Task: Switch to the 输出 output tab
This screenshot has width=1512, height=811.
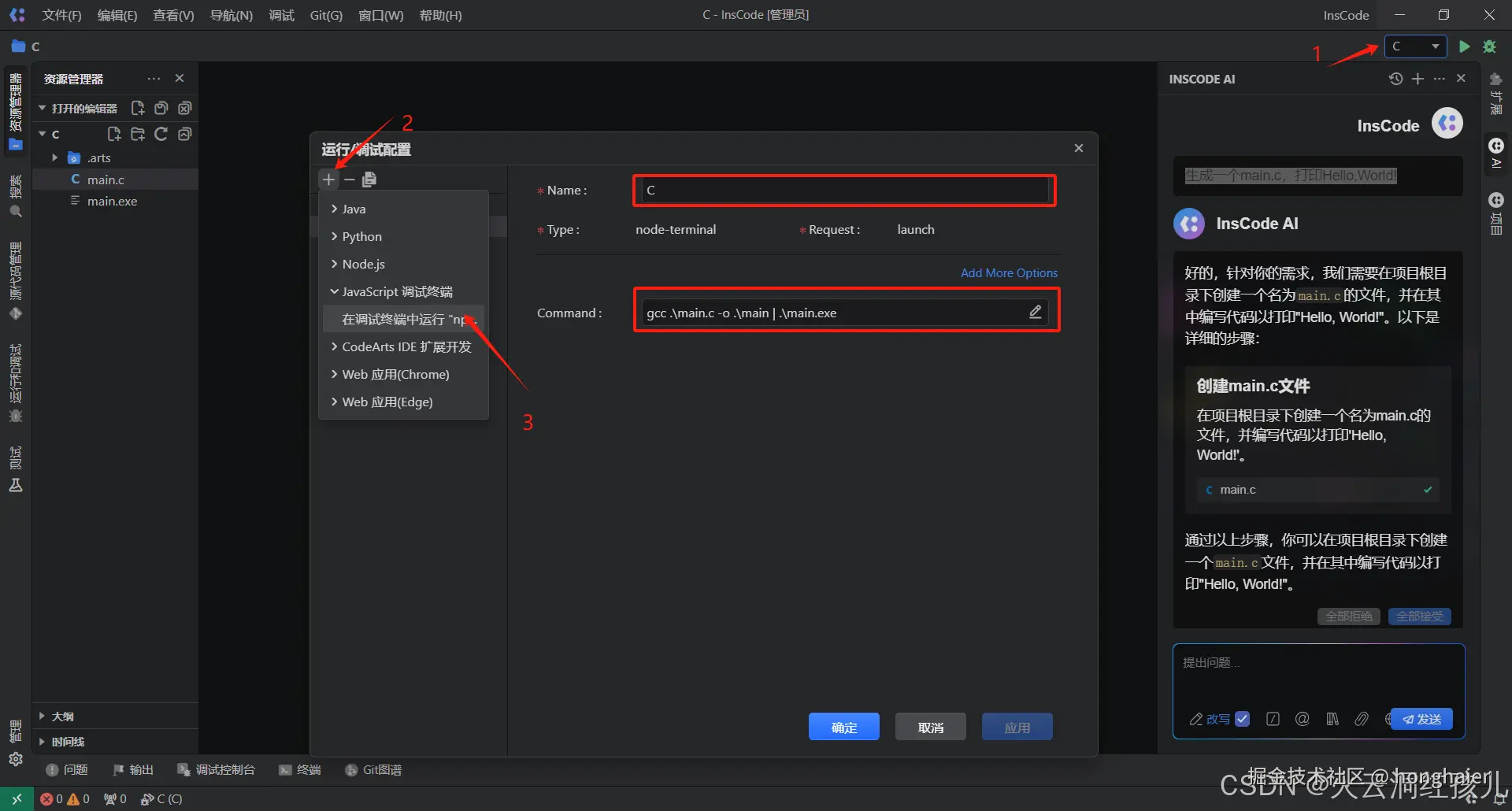Action: (133, 770)
